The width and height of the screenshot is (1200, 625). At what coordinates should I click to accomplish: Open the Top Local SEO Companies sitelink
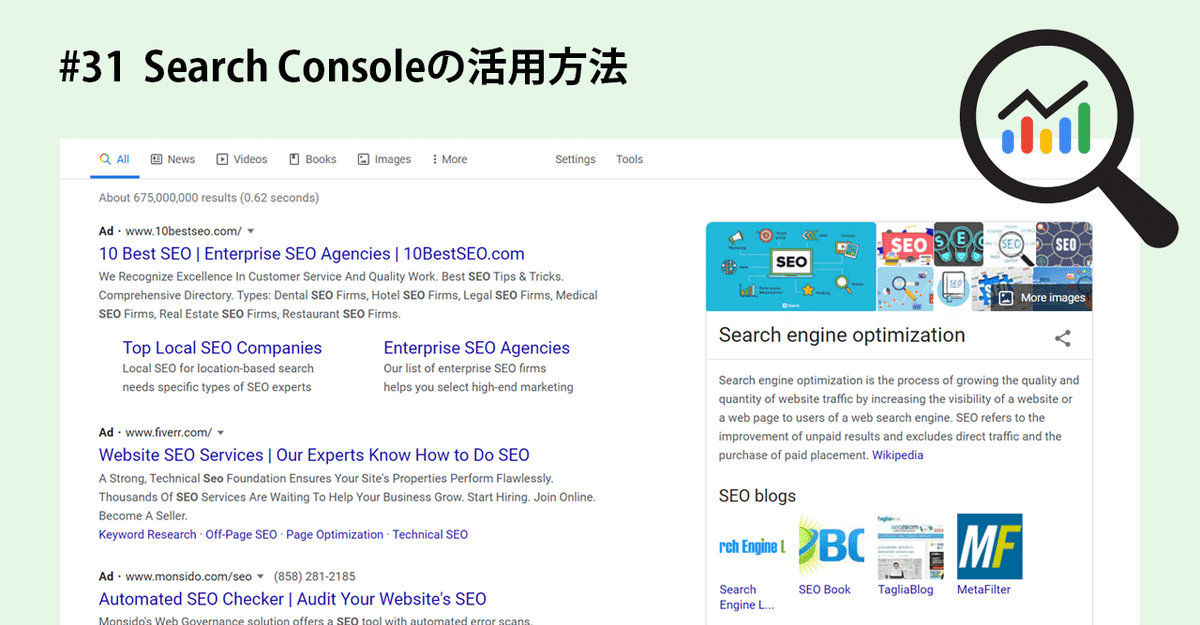pos(222,348)
